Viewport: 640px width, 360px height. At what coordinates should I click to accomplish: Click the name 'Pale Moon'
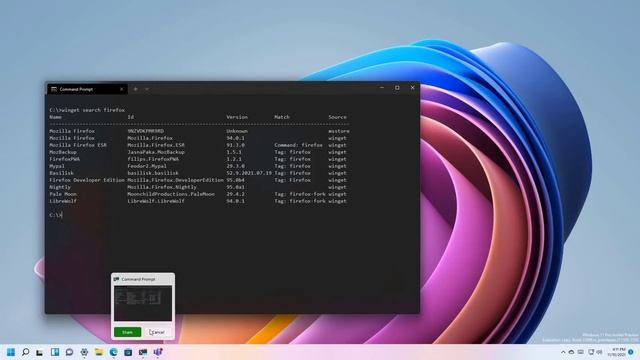click(63, 194)
